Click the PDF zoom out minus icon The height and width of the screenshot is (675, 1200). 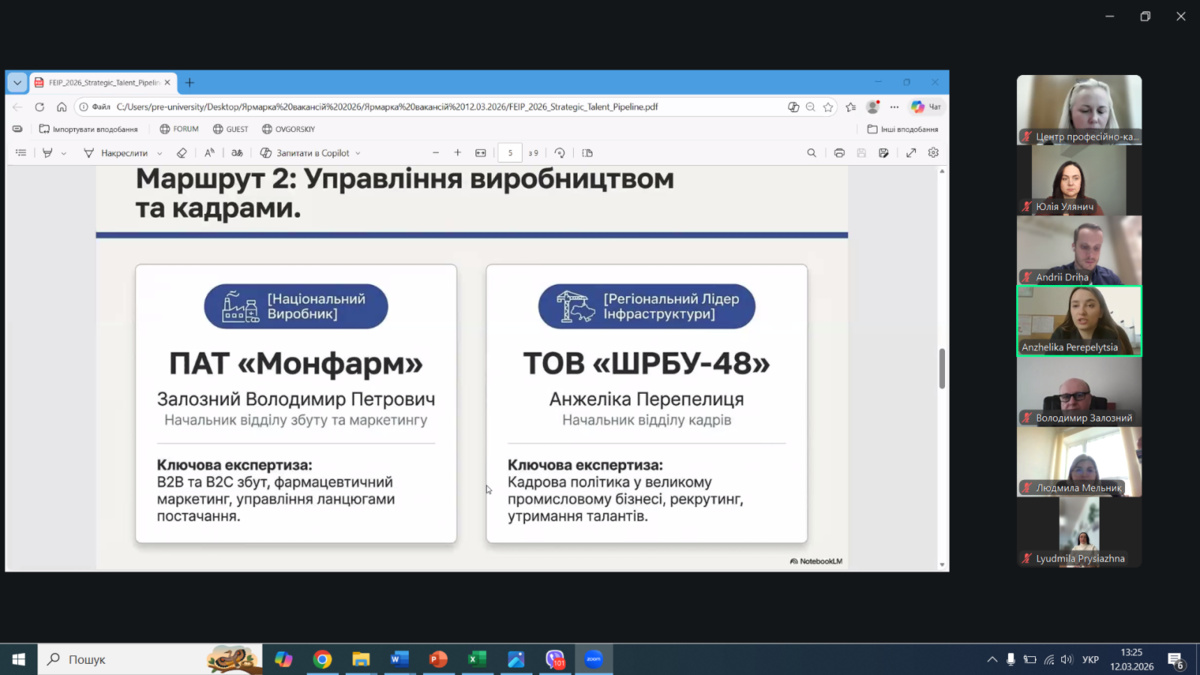(436, 153)
